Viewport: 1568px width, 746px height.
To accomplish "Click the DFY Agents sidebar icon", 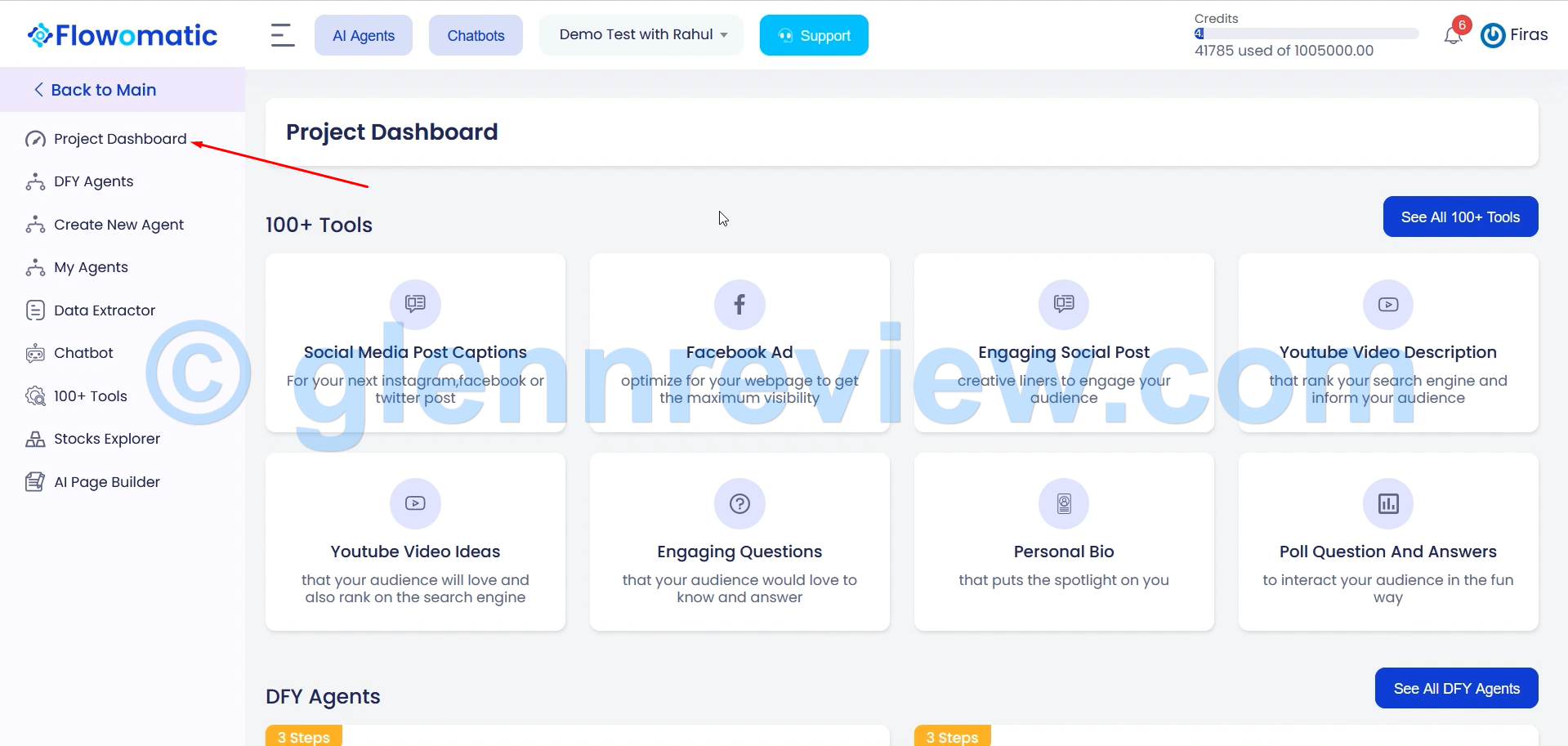I will (35, 181).
